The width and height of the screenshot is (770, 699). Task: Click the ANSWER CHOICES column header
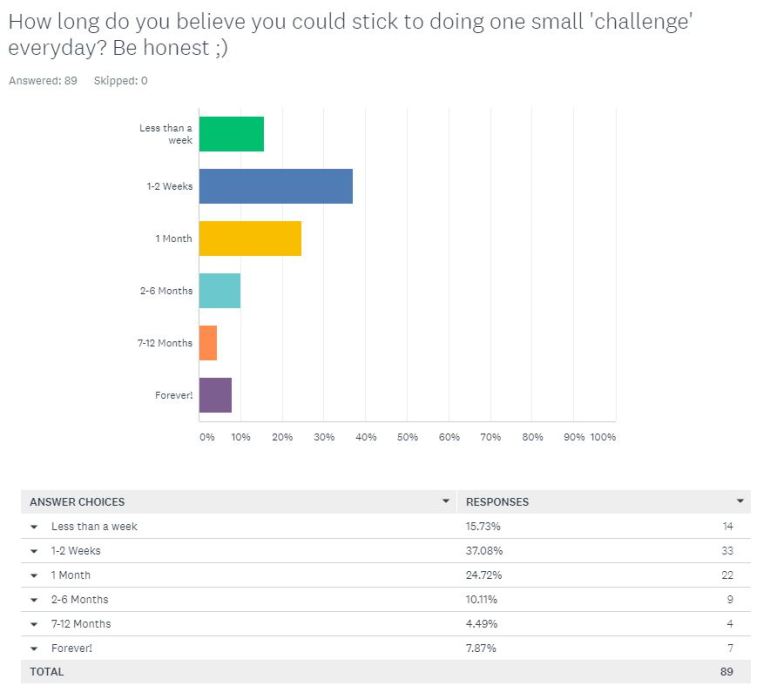pyautogui.click(x=77, y=502)
